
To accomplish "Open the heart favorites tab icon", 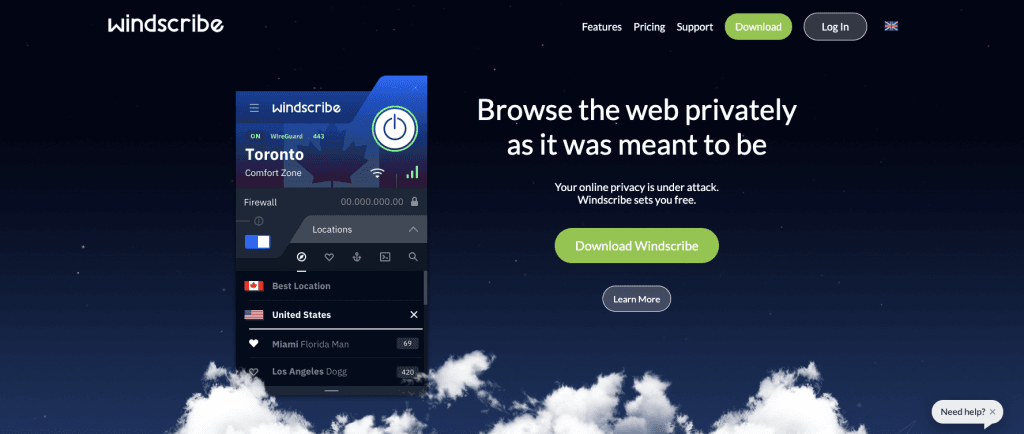I will point(329,257).
